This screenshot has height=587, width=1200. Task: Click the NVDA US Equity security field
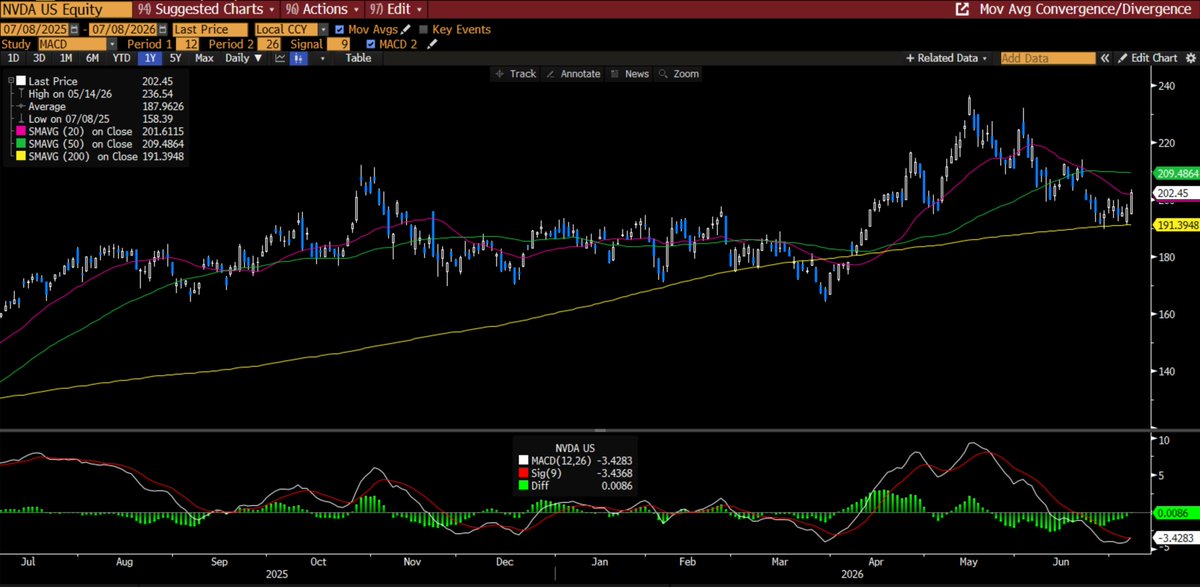click(64, 9)
